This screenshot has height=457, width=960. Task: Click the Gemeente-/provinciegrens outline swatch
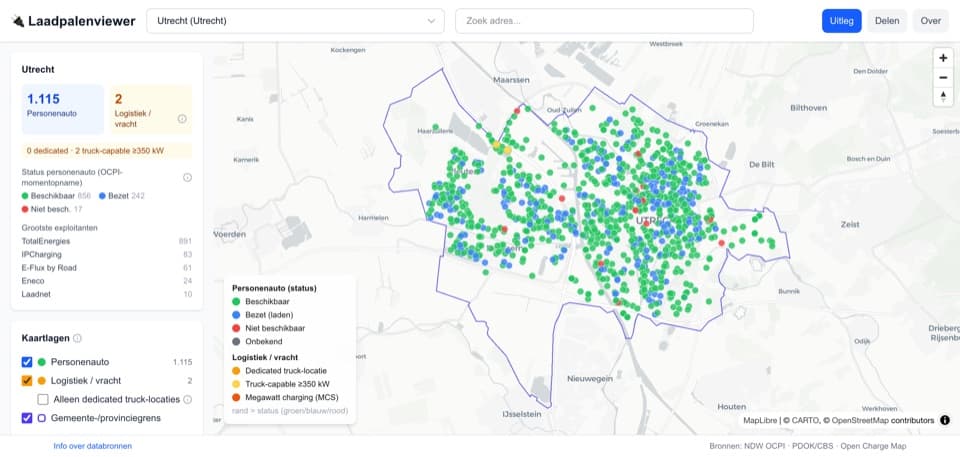42,418
